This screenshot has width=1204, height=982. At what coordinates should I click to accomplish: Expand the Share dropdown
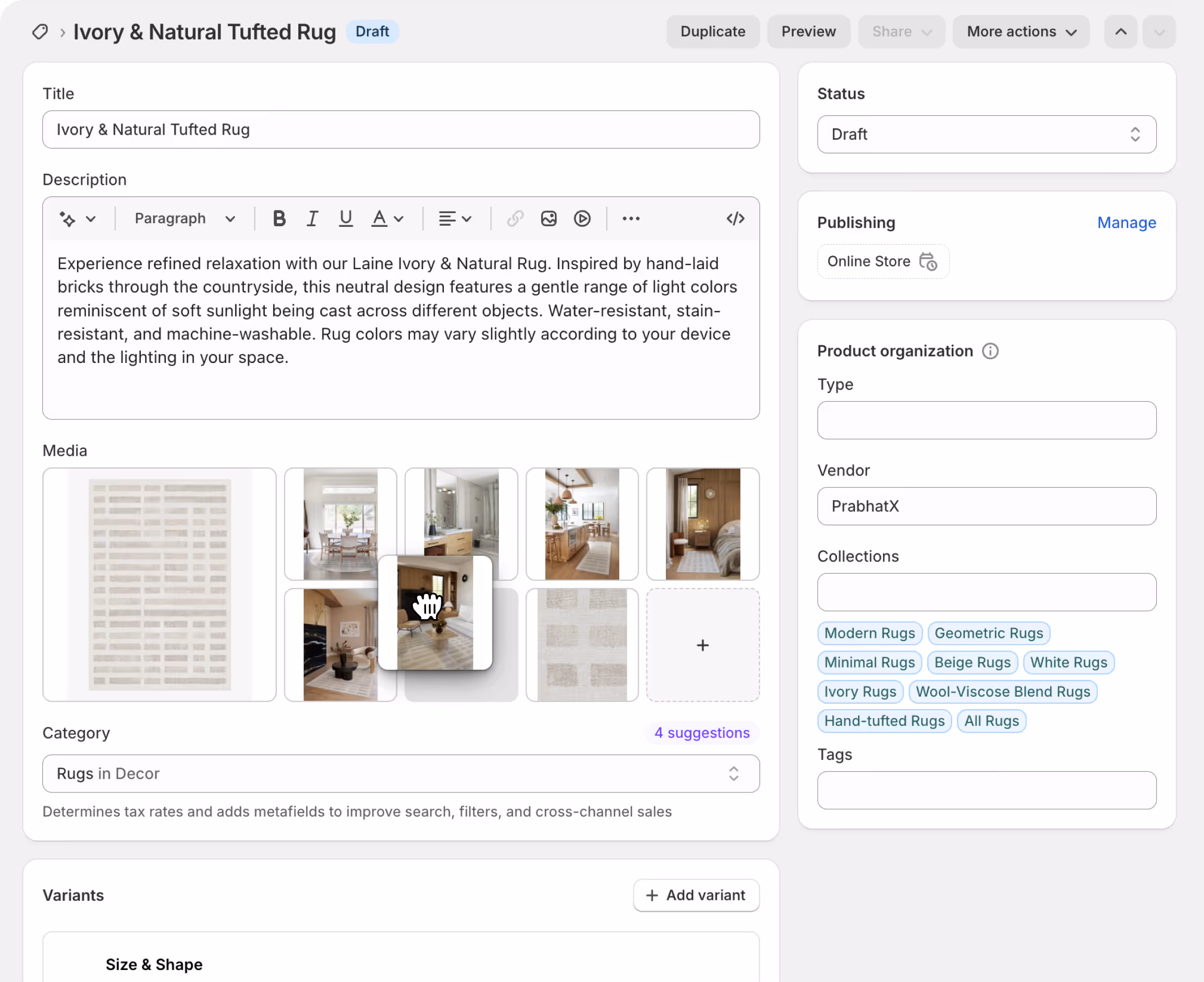pyautogui.click(x=901, y=31)
